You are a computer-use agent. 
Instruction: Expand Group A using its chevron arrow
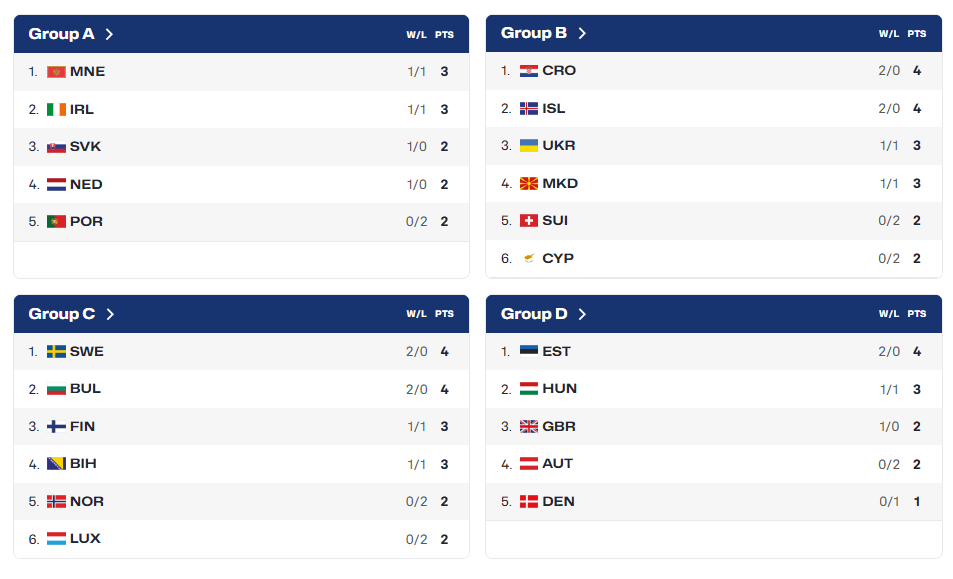pyautogui.click(x=109, y=34)
